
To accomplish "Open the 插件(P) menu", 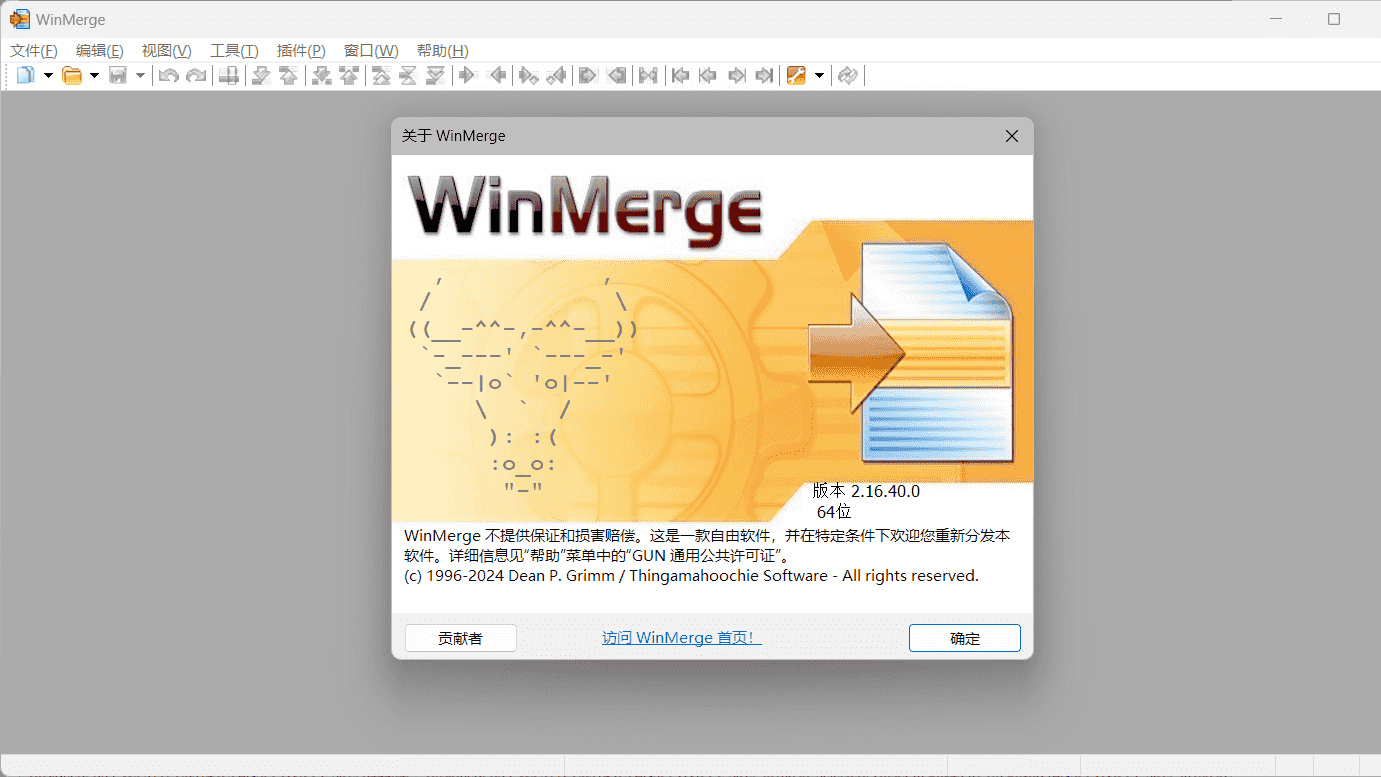I will [301, 51].
